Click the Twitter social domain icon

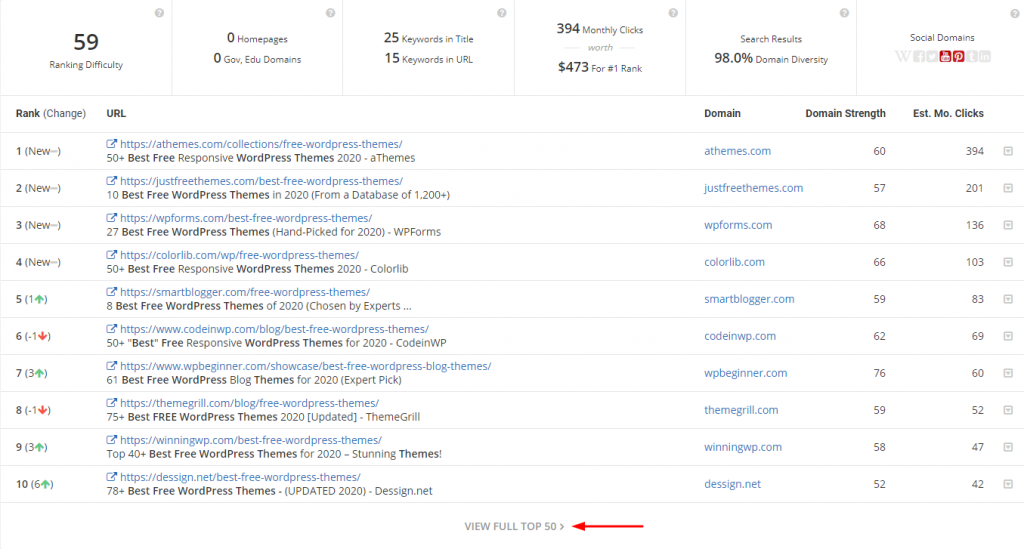point(932,56)
